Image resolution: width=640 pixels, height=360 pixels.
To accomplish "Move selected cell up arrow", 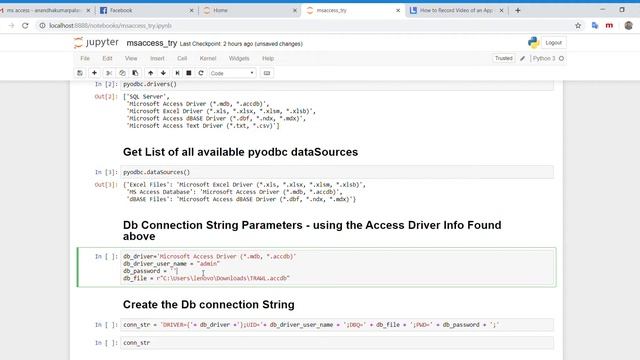I will tap(151, 73).
